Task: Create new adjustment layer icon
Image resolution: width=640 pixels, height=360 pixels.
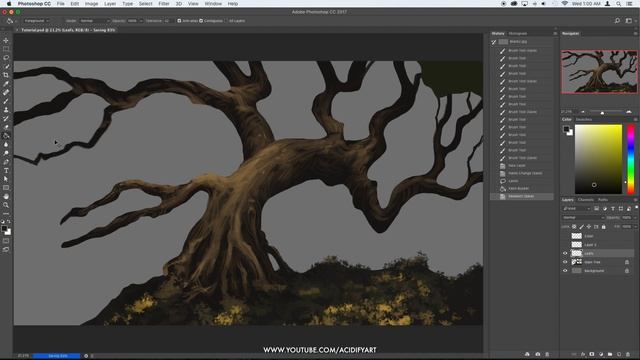Action: (x=601, y=354)
